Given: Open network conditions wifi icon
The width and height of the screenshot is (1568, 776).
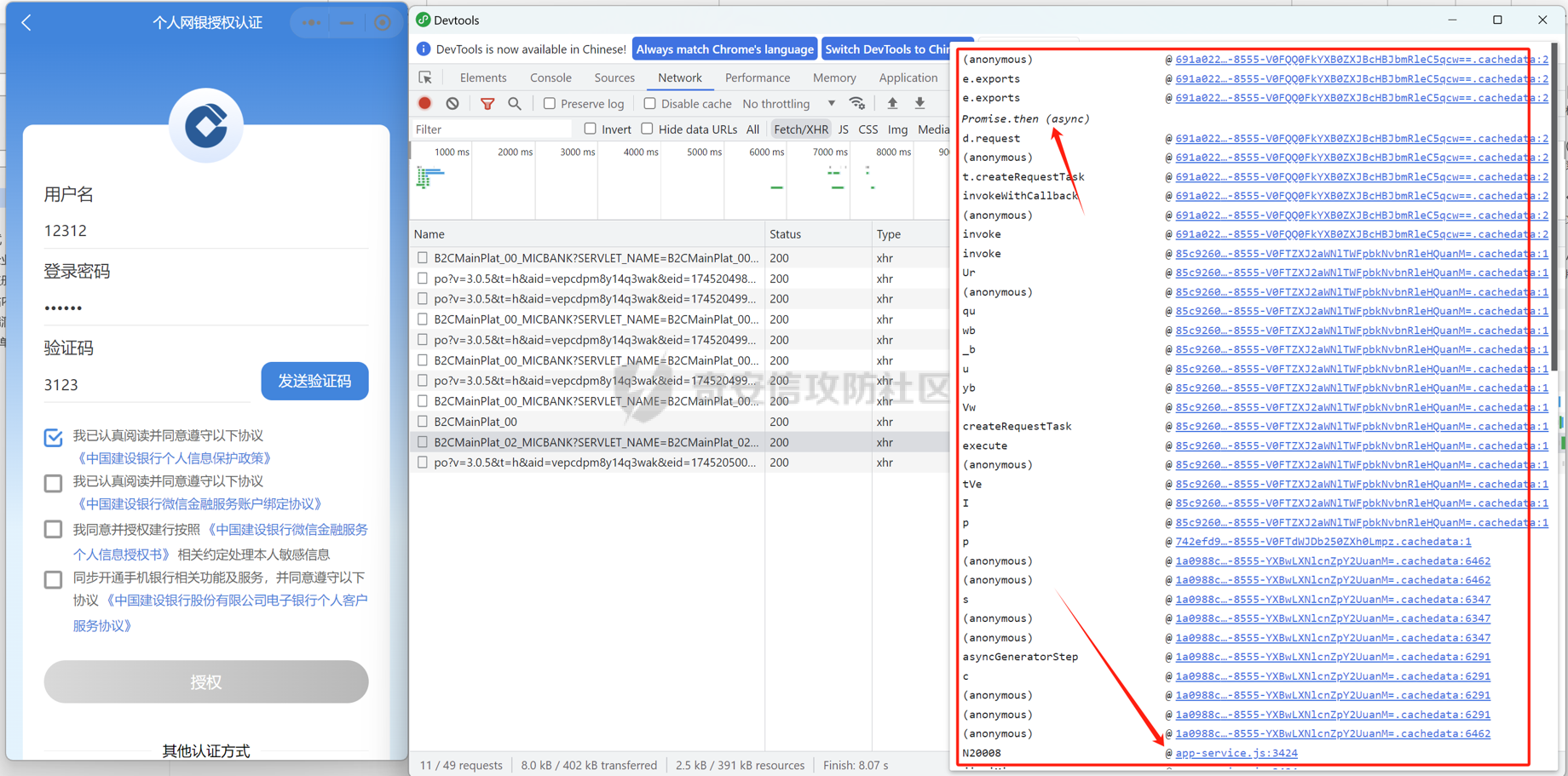Looking at the screenshot, I should 857,103.
